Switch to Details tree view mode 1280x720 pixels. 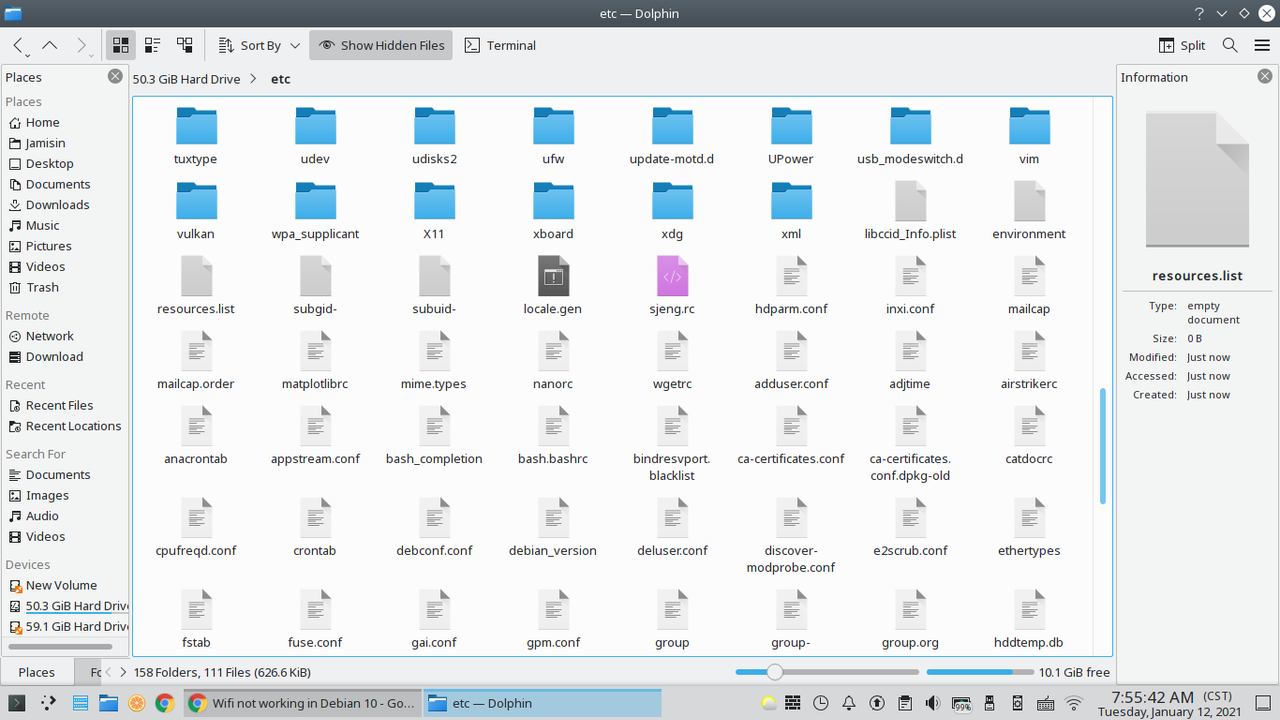(x=184, y=45)
